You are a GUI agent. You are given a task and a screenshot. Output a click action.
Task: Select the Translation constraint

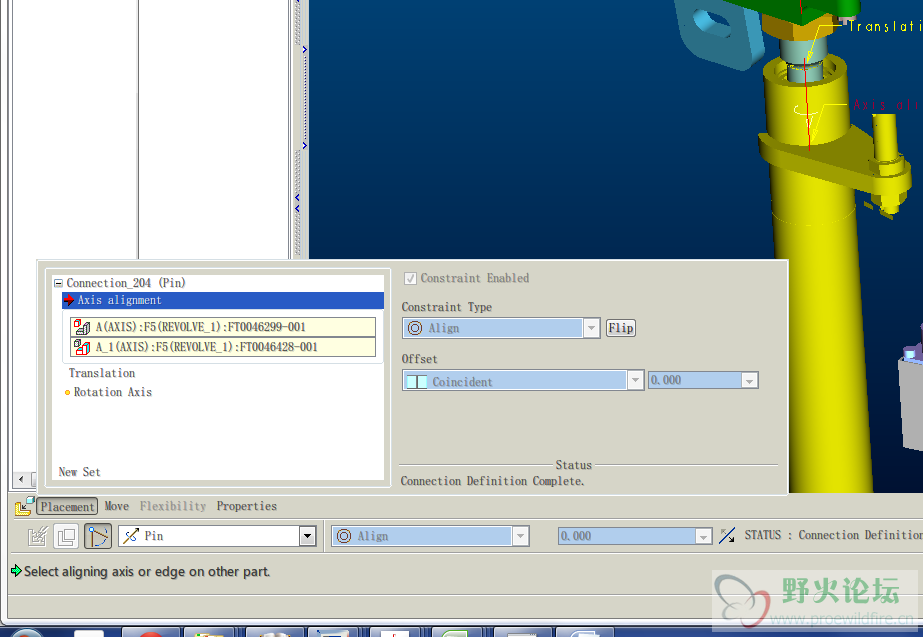102,373
